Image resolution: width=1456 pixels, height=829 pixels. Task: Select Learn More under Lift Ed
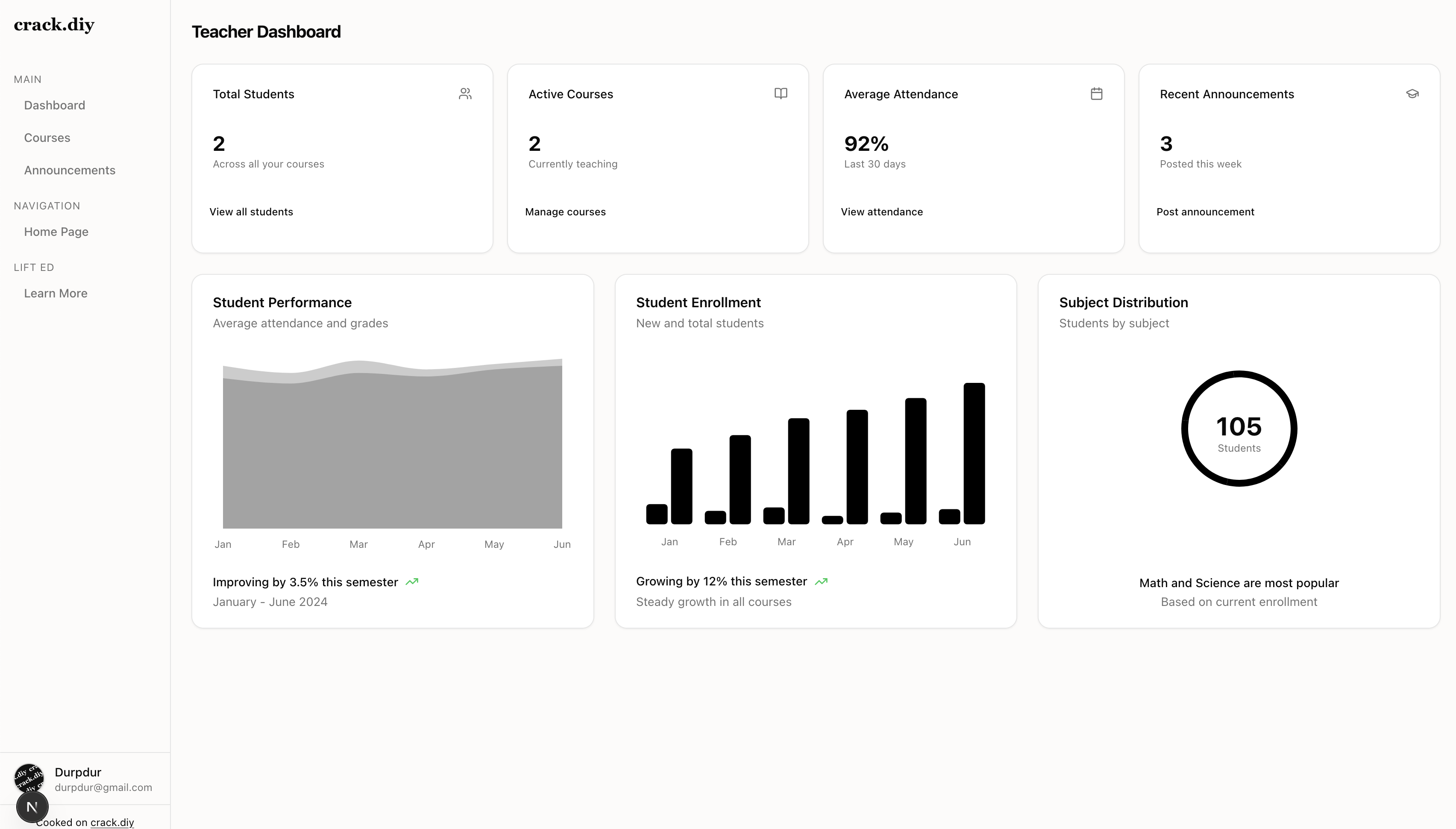pyautogui.click(x=56, y=293)
